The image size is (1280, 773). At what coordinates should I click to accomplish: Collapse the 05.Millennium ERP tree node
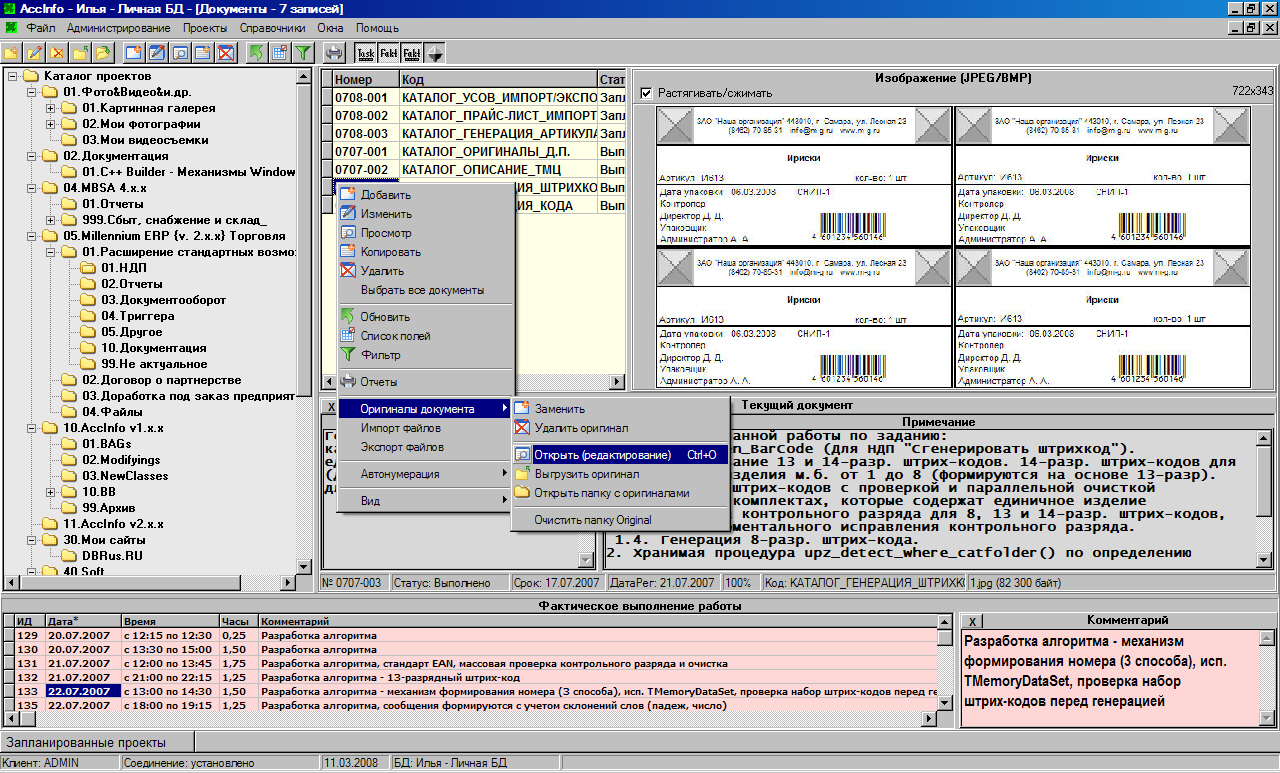point(32,236)
